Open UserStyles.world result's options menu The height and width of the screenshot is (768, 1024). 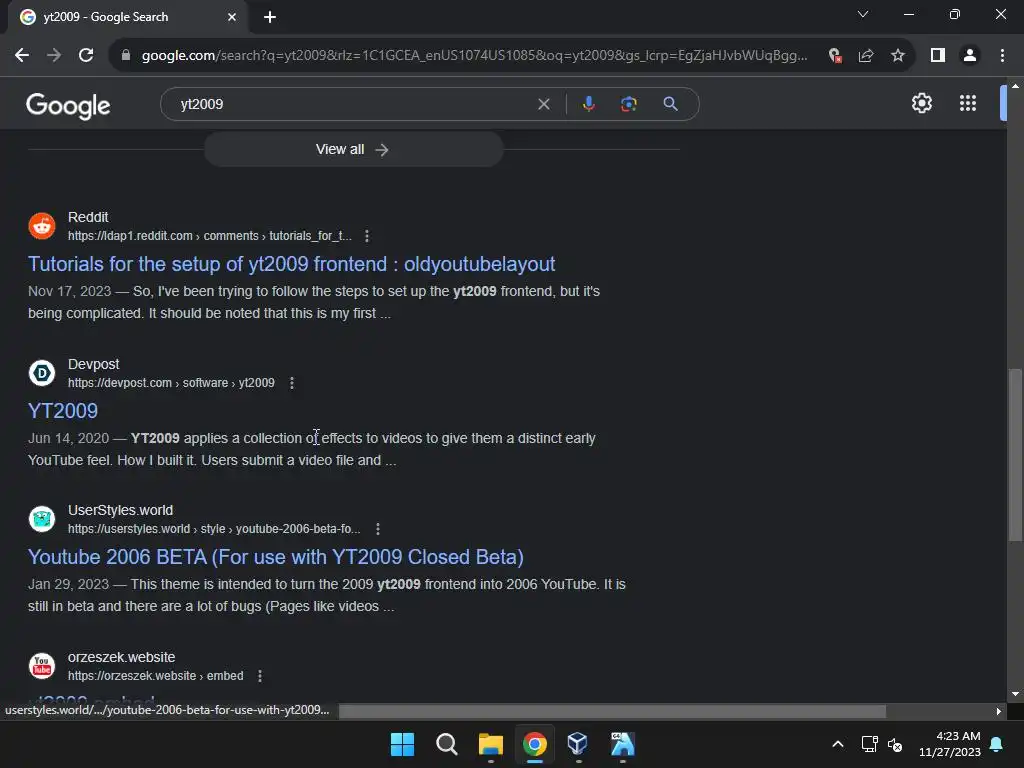click(378, 529)
